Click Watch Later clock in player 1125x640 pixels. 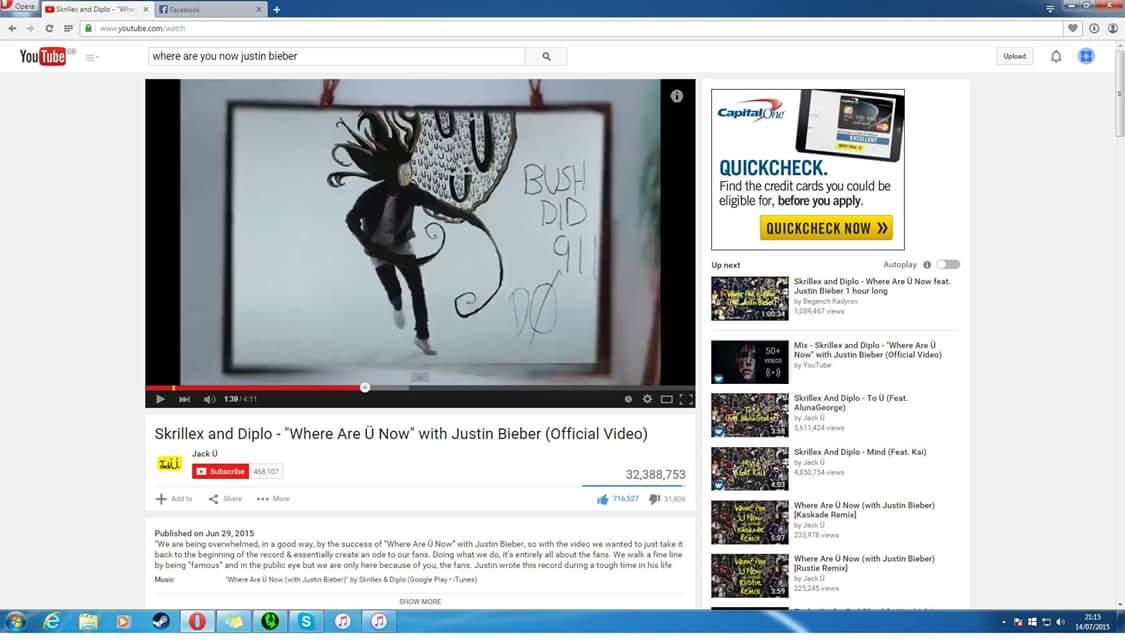click(x=628, y=399)
